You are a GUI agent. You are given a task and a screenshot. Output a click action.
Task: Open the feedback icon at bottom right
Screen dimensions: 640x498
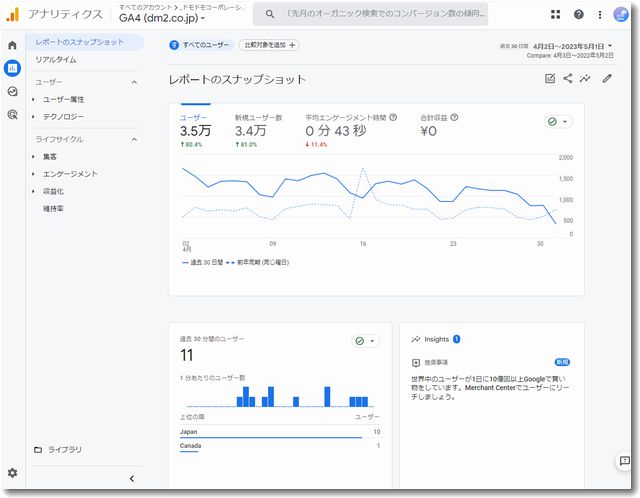(x=624, y=461)
